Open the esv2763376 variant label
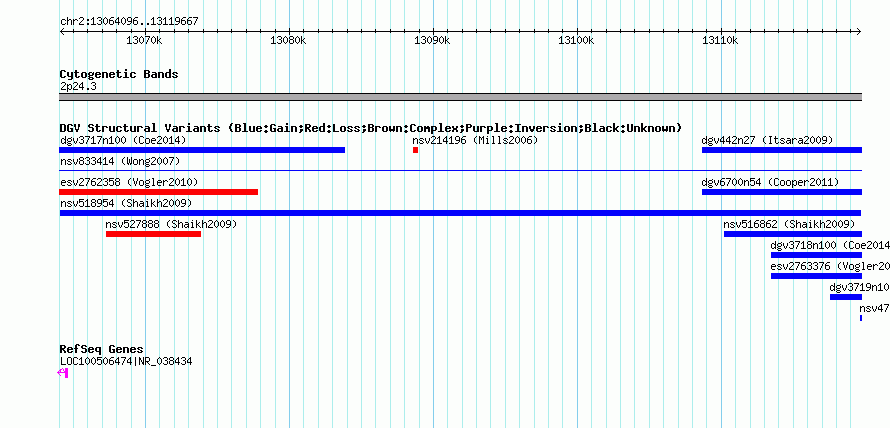890x428 pixels. click(830, 266)
